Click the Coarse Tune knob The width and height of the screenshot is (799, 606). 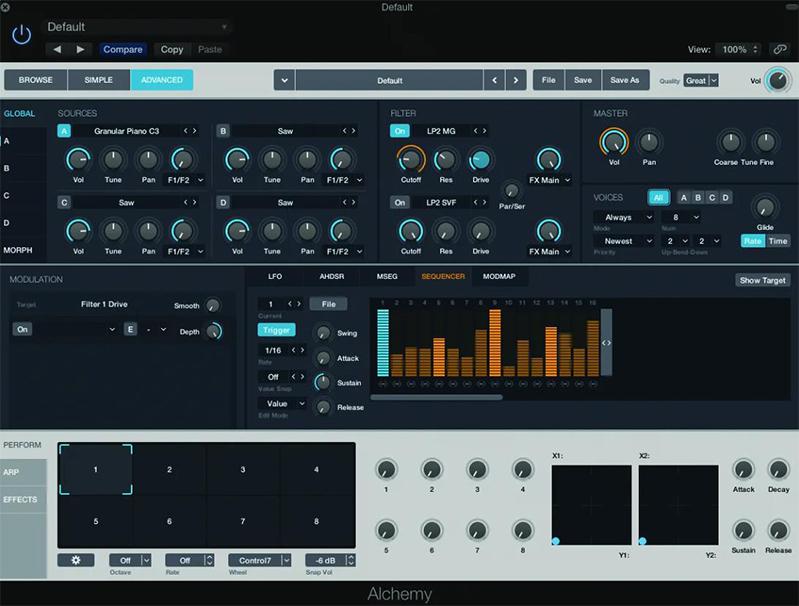[x=730, y=142]
